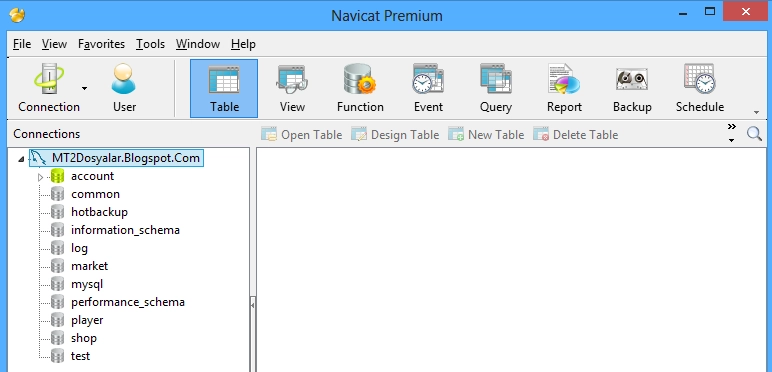
Task: Click the performance_schema database icon
Action: click(x=58, y=302)
